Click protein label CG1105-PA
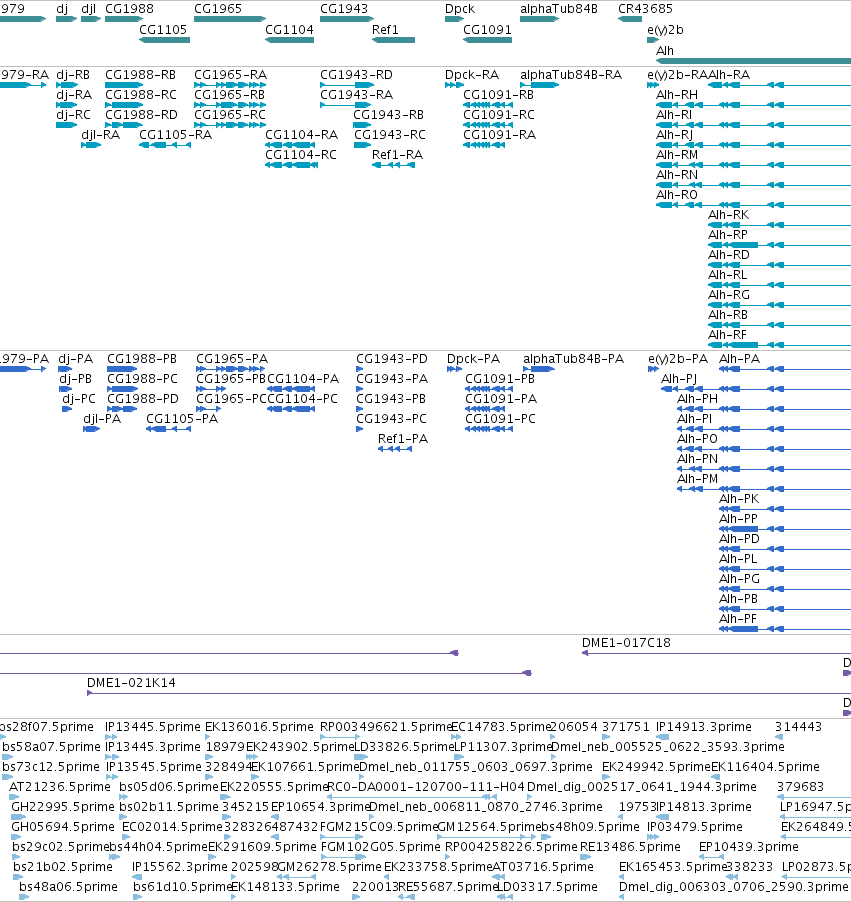Image resolution: width=851 pixels, height=902 pixels. 182,419
